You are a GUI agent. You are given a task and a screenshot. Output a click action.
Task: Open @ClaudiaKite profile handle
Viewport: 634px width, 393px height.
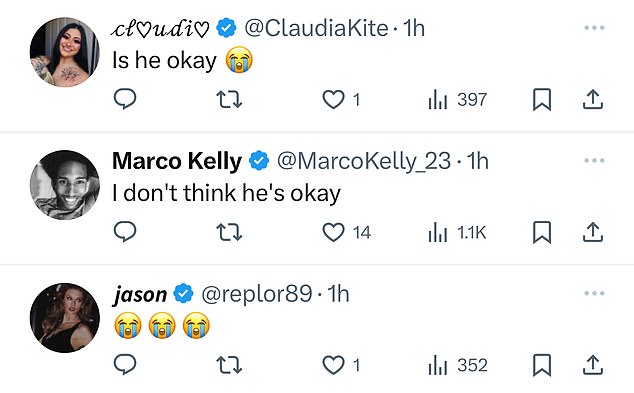coord(317,28)
